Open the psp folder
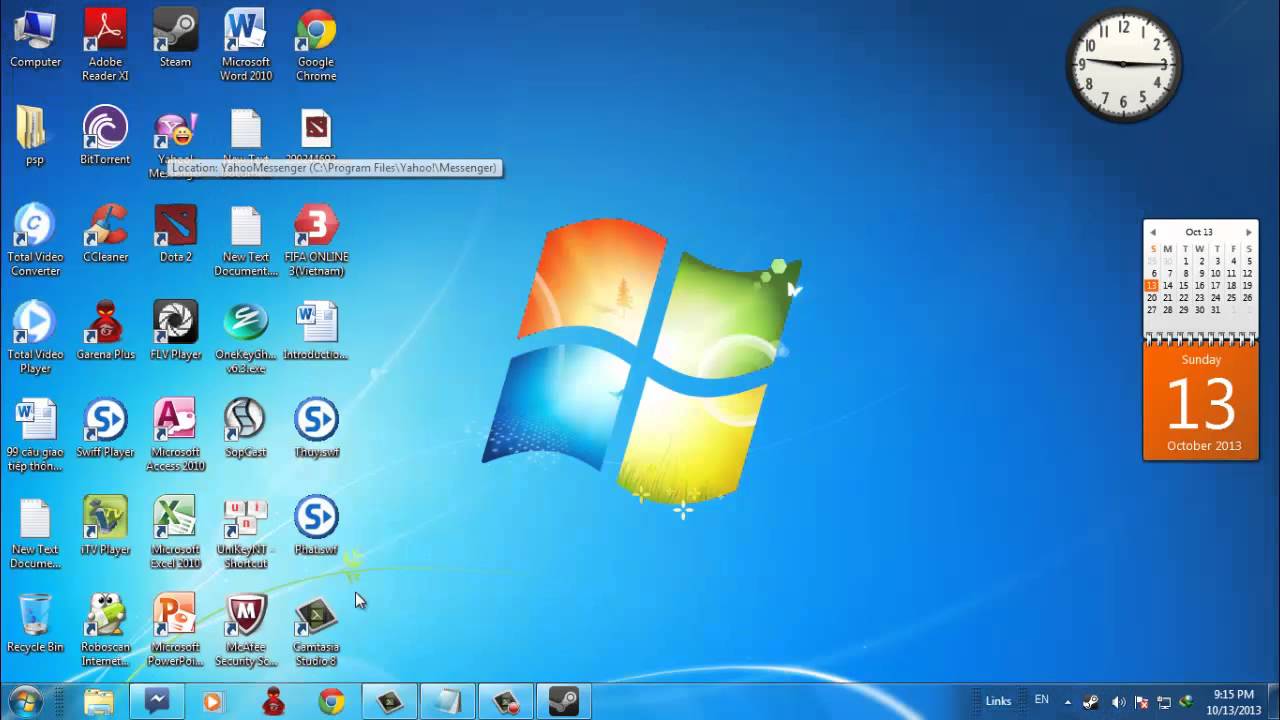This screenshot has width=1280, height=720. [35, 137]
